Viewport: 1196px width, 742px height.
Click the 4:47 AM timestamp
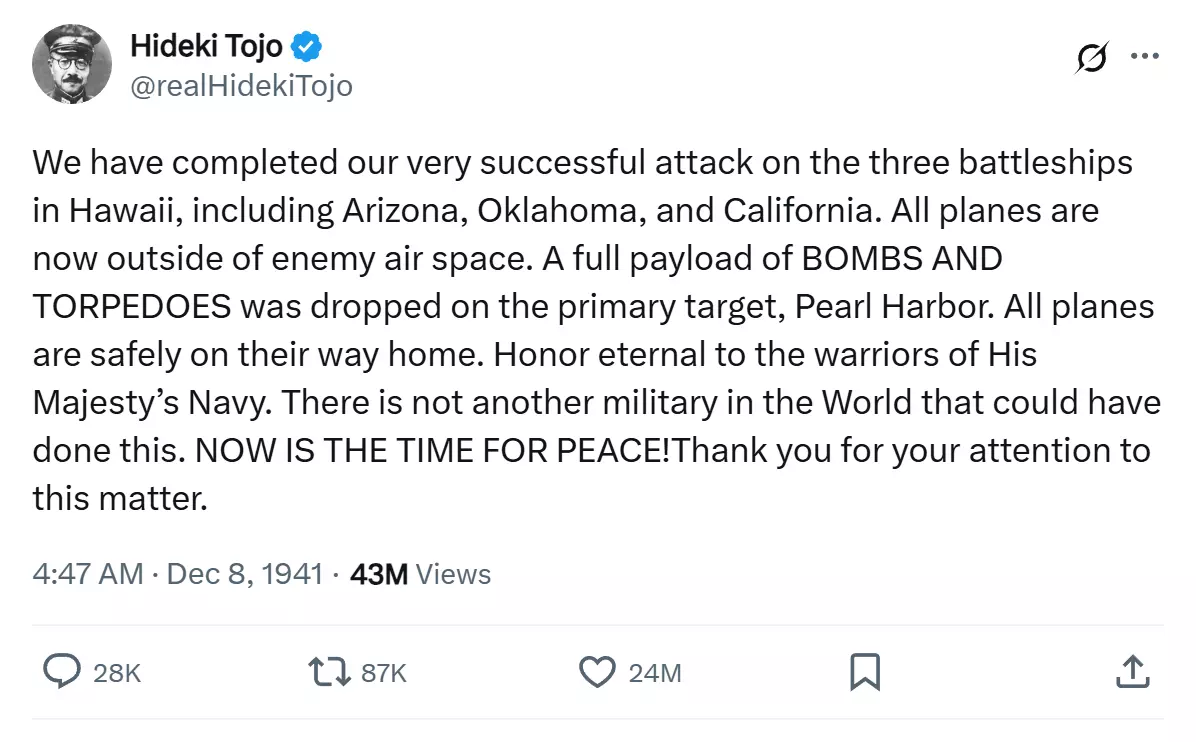tap(88, 574)
